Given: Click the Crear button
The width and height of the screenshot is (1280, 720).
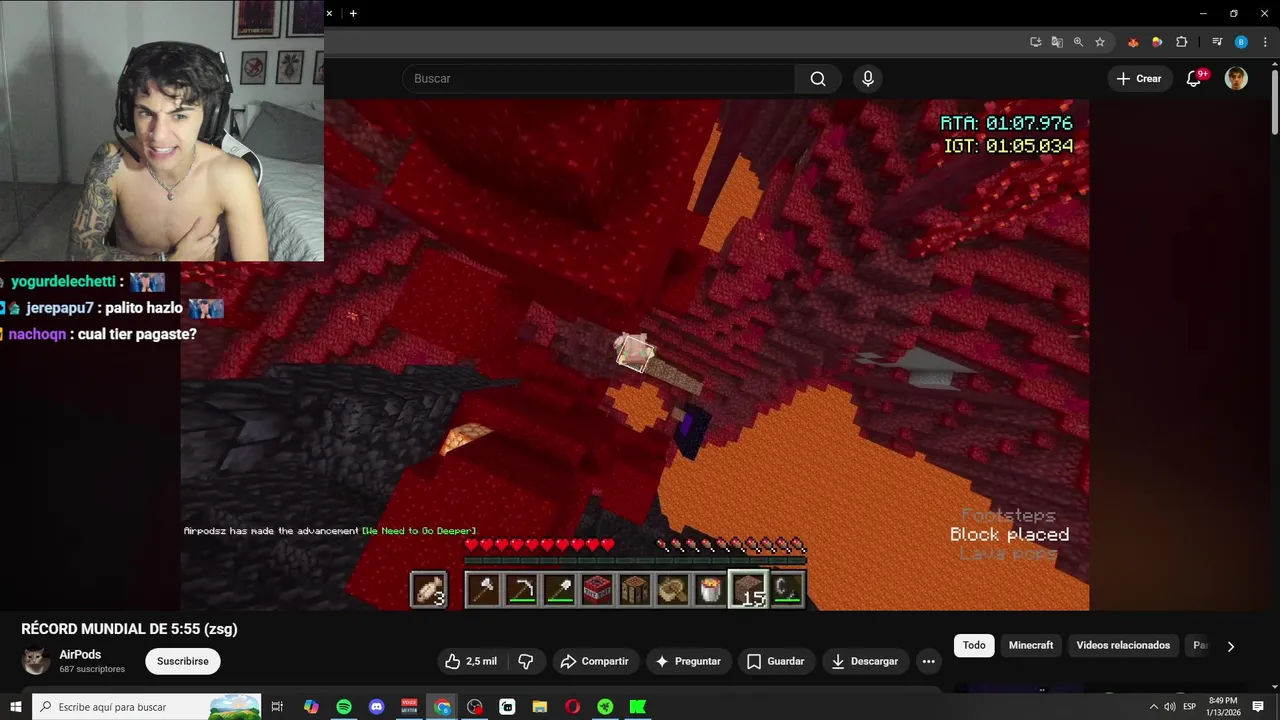Looking at the screenshot, I should [1139, 79].
